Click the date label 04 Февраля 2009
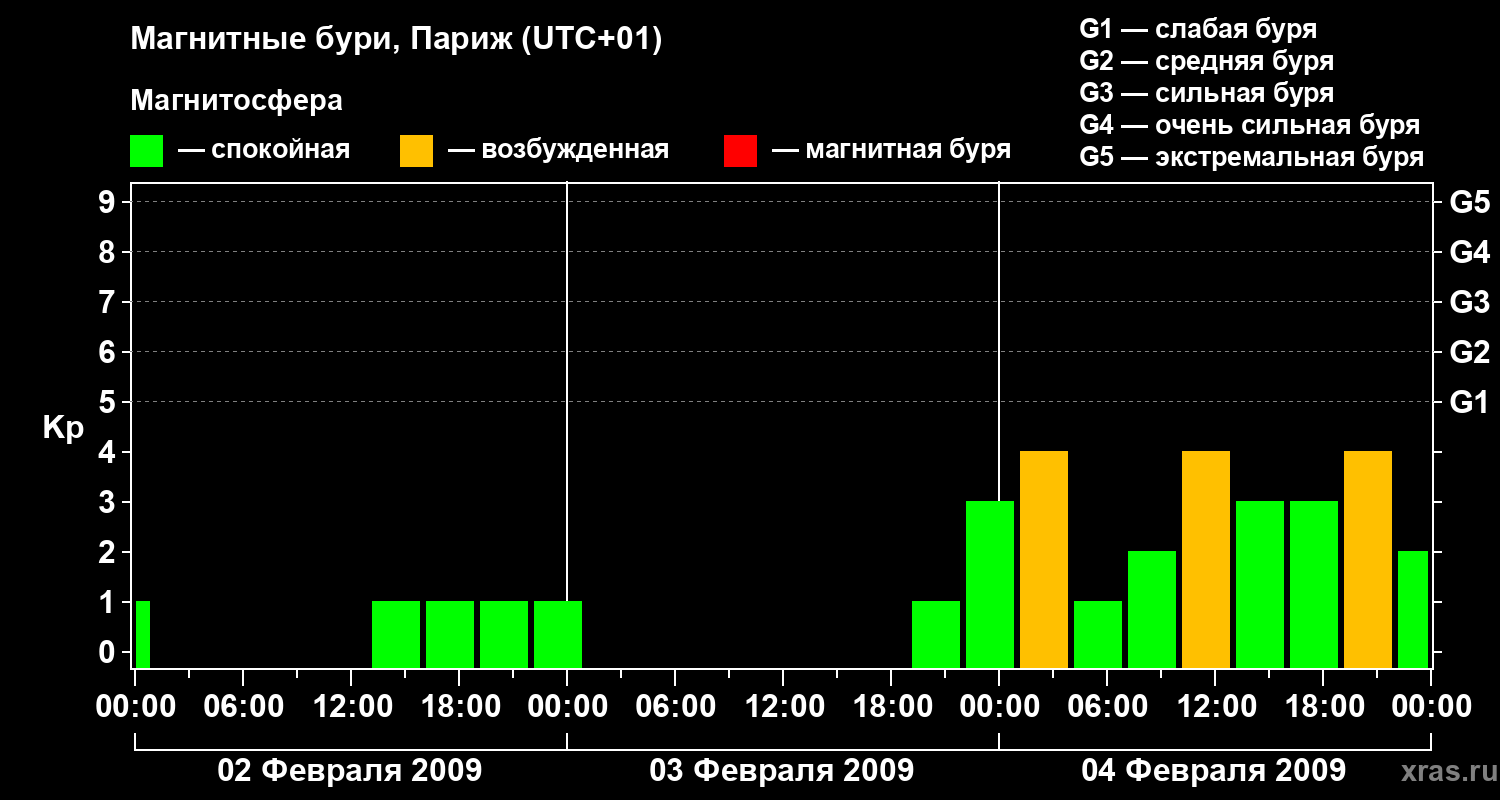Image resolution: width=1500 pixels, height=800 pixels. tap(1214, 771)
